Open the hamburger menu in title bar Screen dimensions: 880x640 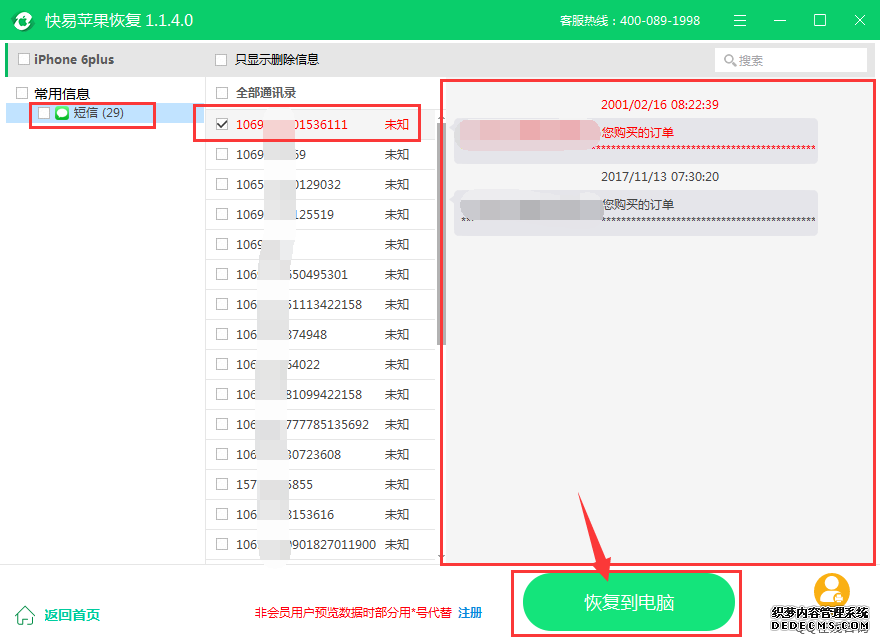coord(740,21)
